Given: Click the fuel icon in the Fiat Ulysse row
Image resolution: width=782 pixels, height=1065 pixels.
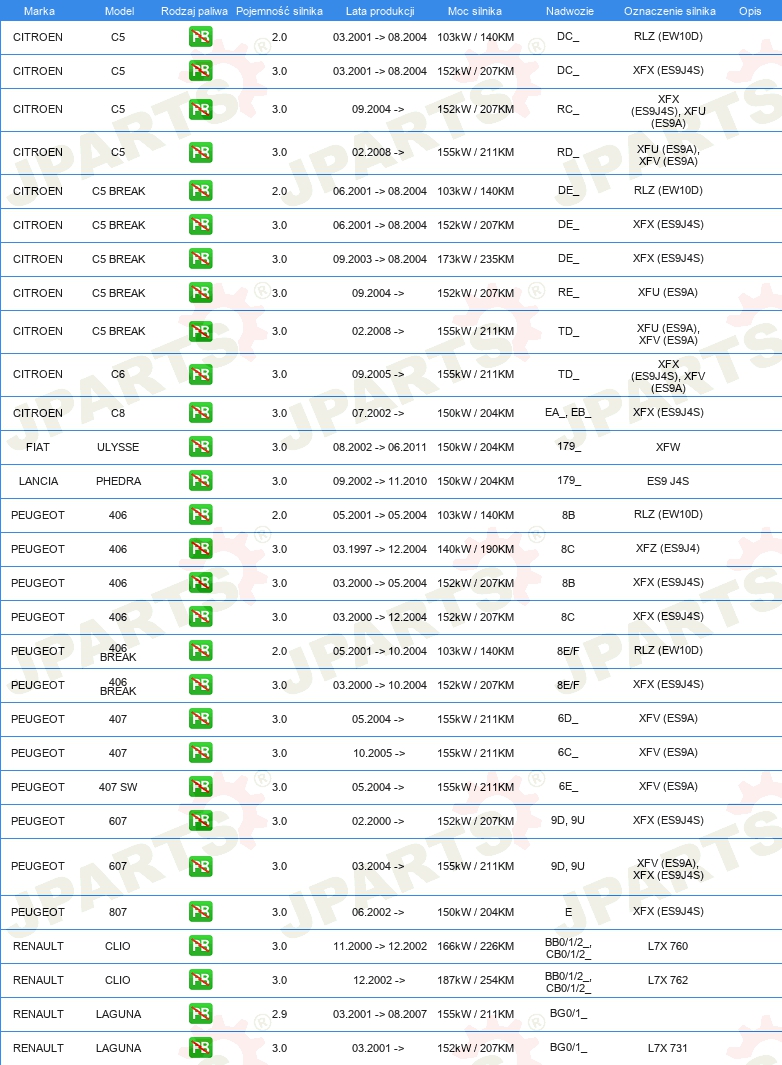Looking at the screenshot, I should (x=200, y=447).
